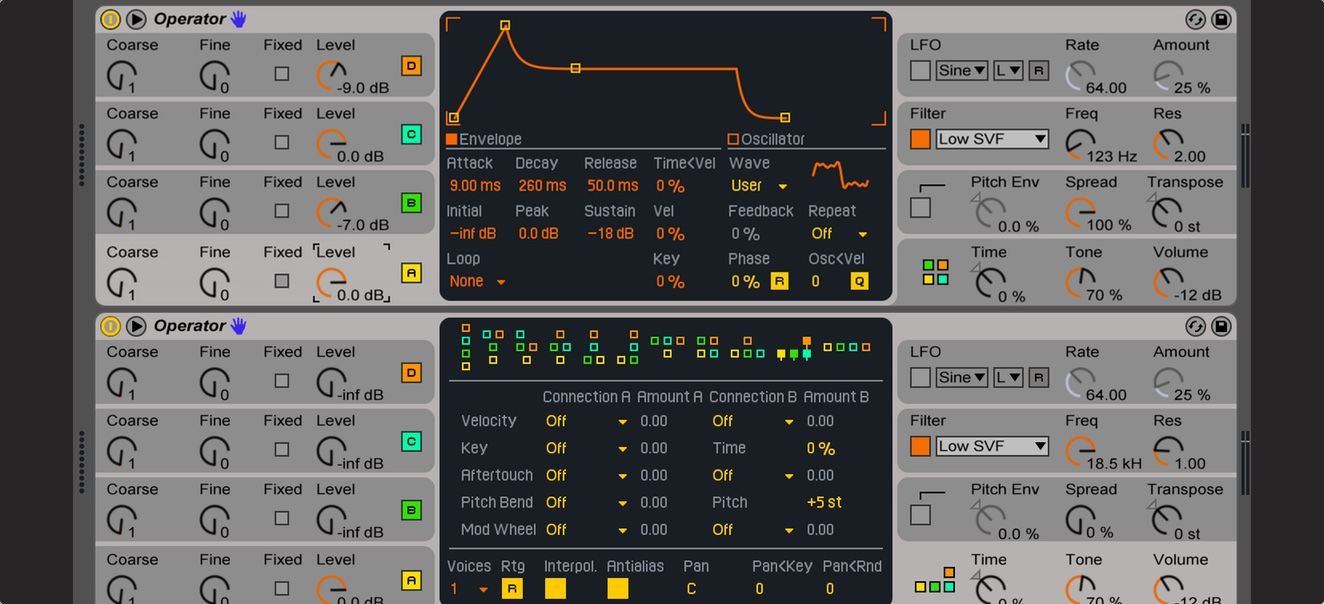This screenshot has height=604, width=1324.
Task: Click the hand icon beside upper Operator title
Action: coord(239,19)
